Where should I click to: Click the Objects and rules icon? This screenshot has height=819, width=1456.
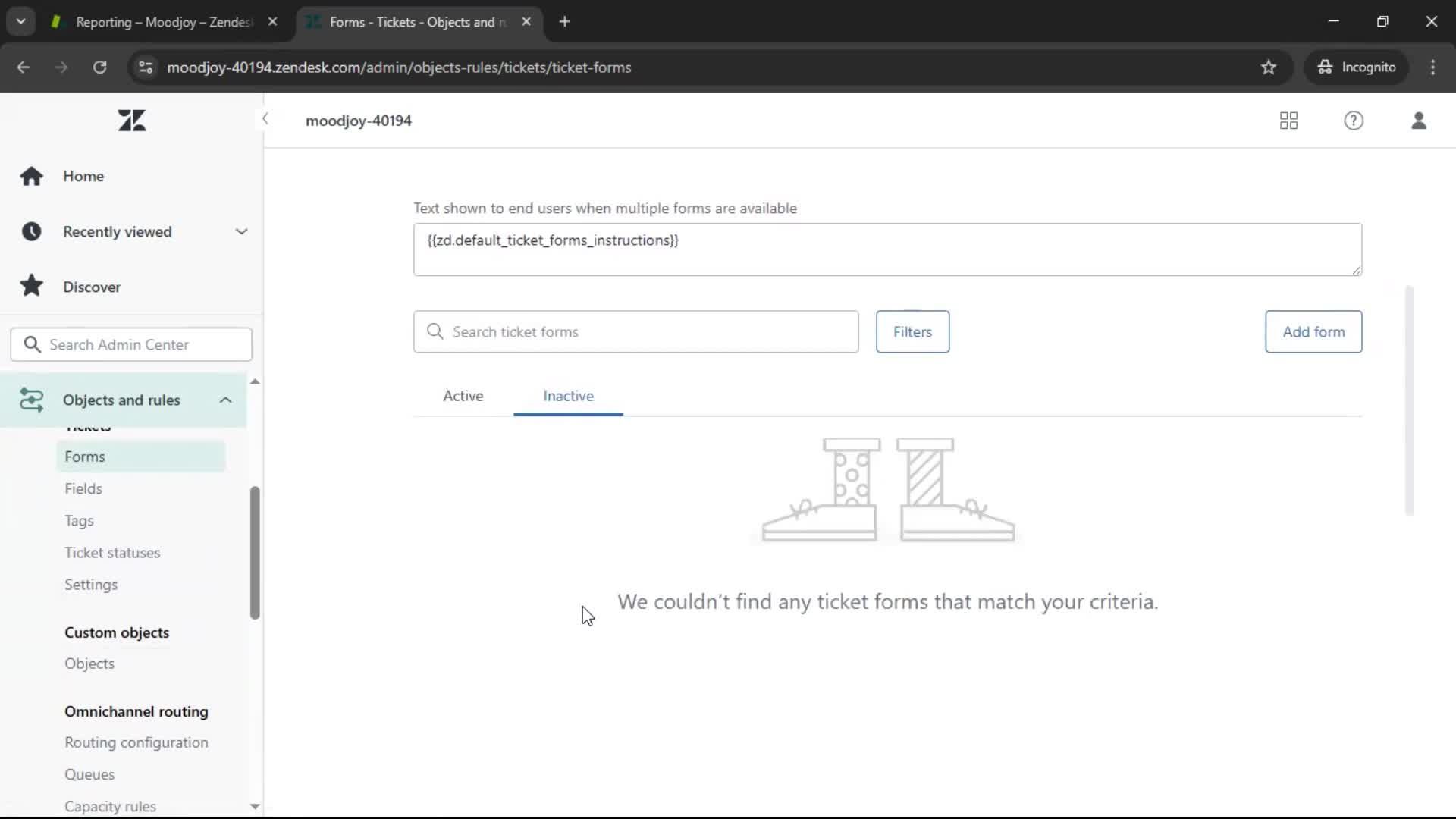[x=31, y=400]
